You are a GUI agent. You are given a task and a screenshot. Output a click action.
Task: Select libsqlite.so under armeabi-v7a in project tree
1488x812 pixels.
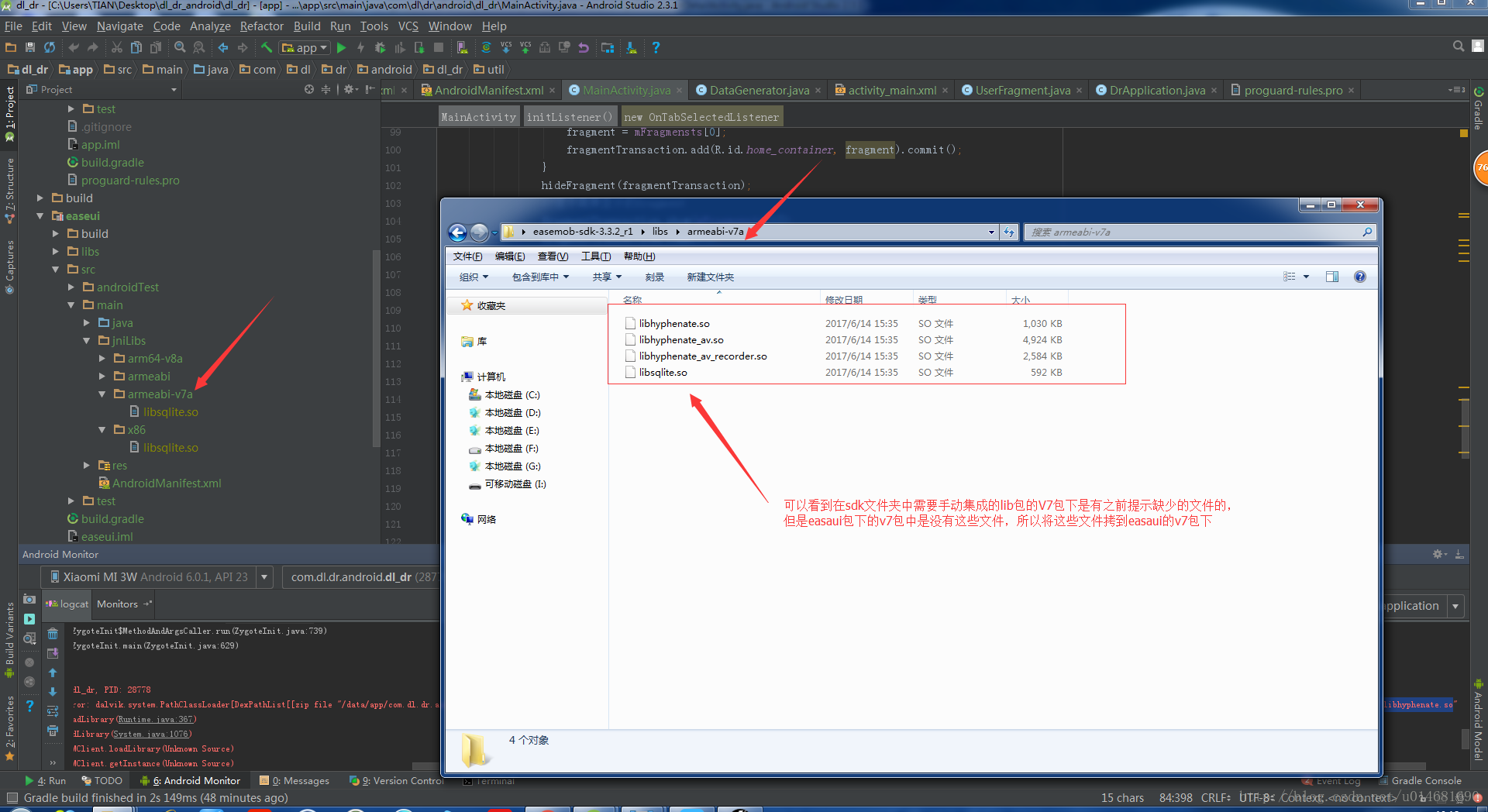(x=170, y=411)
